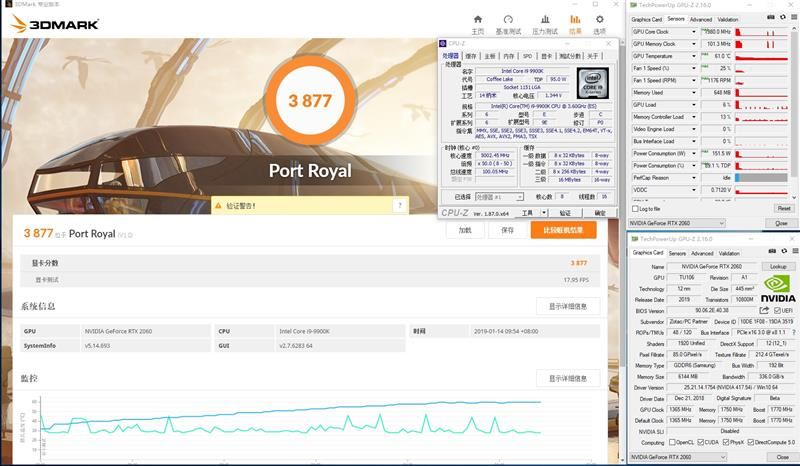Click CPU-Z OK button
Viewport: 800px width, 466px height.
click(x=600, y=213)
